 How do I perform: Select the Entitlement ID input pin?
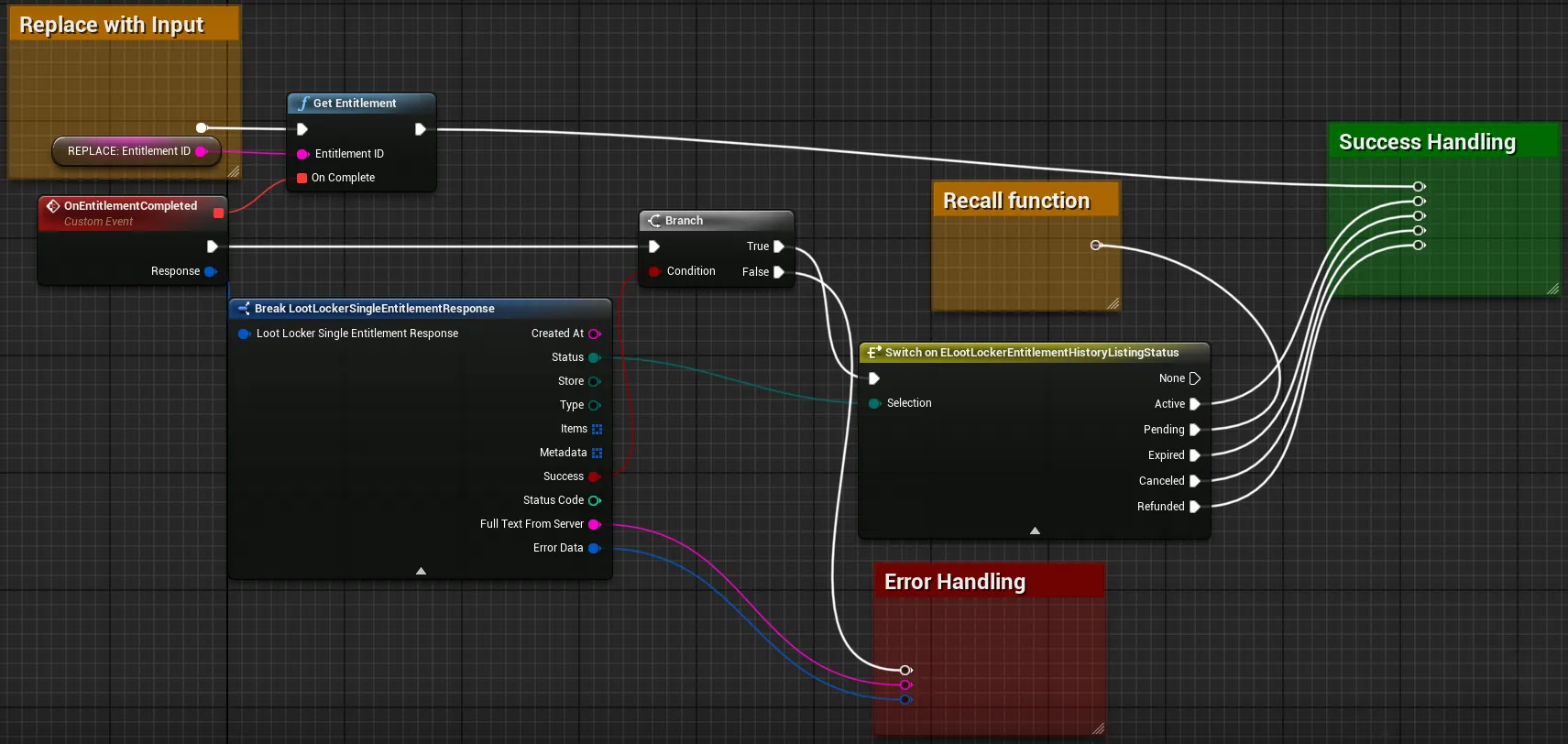[x=302, y=154]
